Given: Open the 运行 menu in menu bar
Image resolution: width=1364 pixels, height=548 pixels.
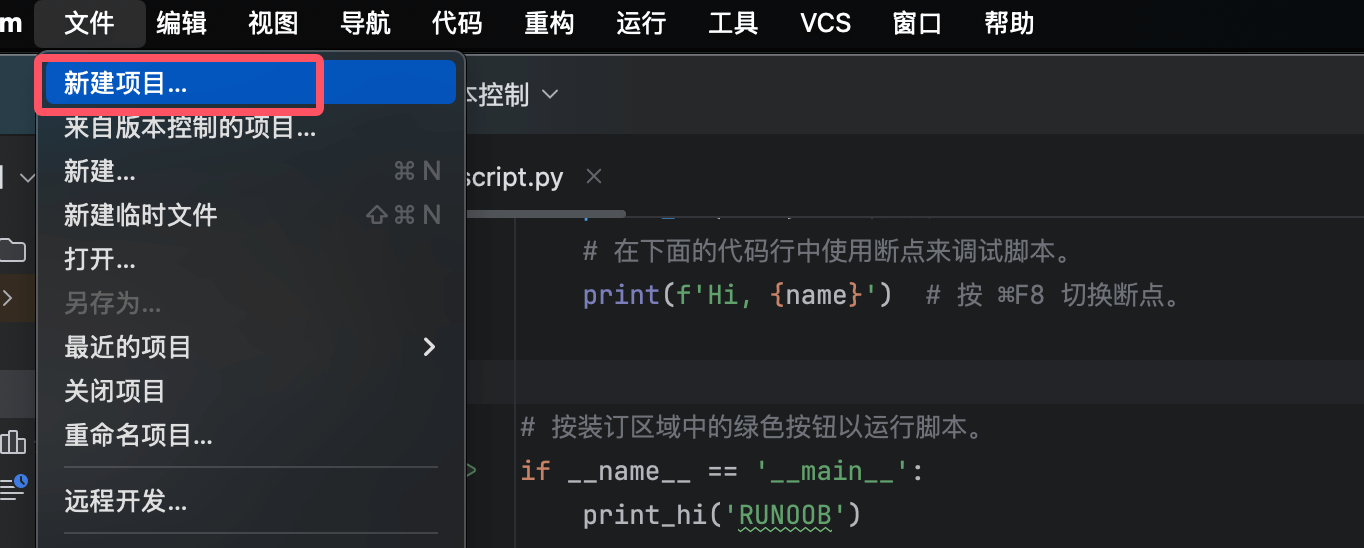Looking at the screenshot, I should pyautogui.click(x=641, y=23).
